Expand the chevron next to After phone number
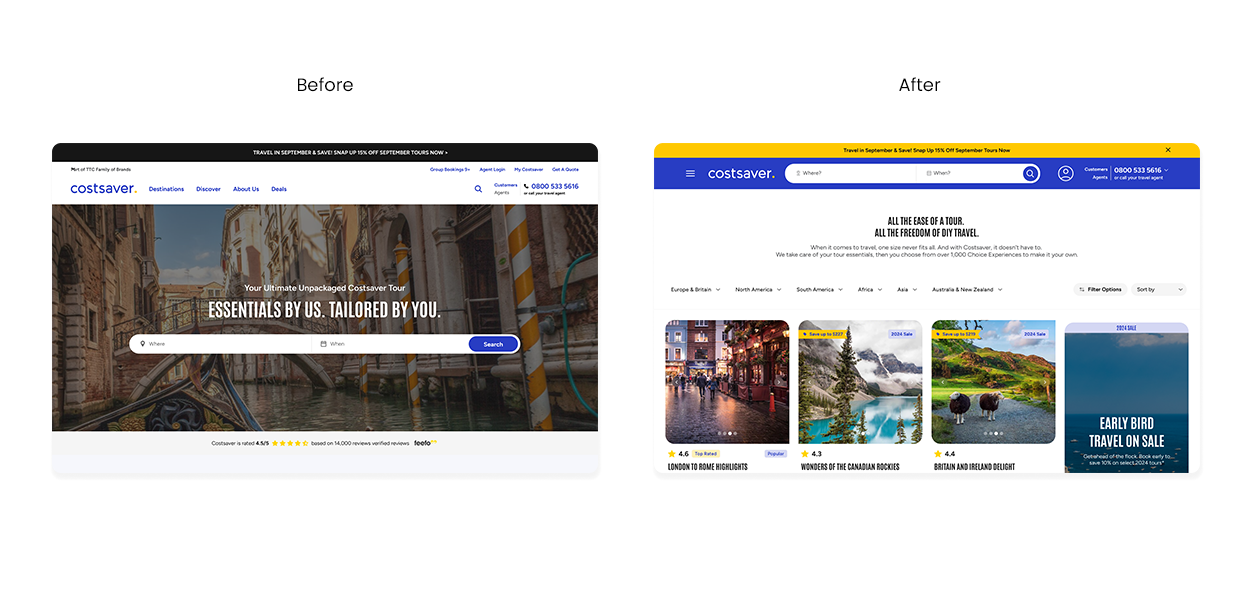 point(1166,171)
